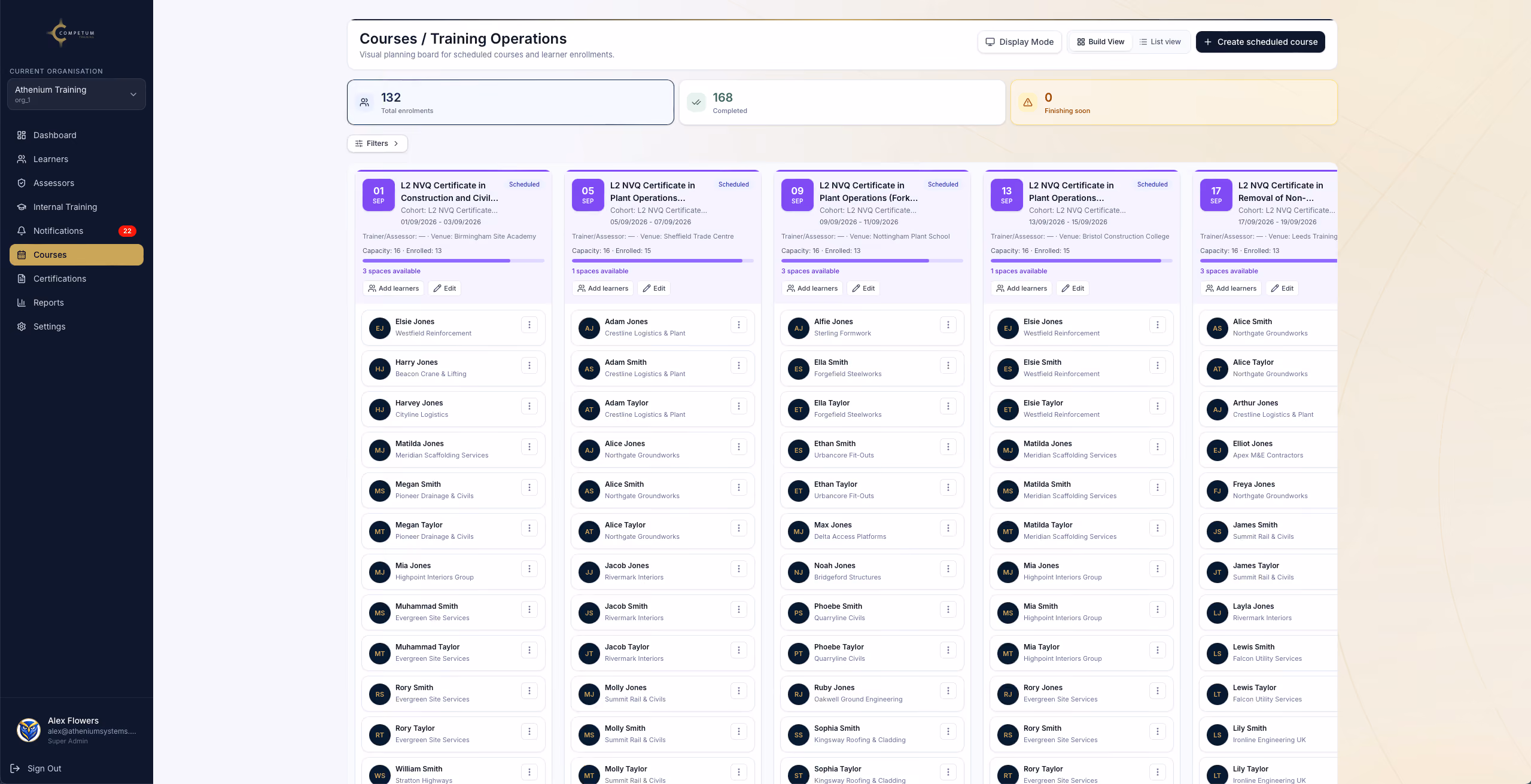This screenshot has height=784, width=1531.
Task: Click the JJ avatar for Jacob Jones
Action: 589,572
